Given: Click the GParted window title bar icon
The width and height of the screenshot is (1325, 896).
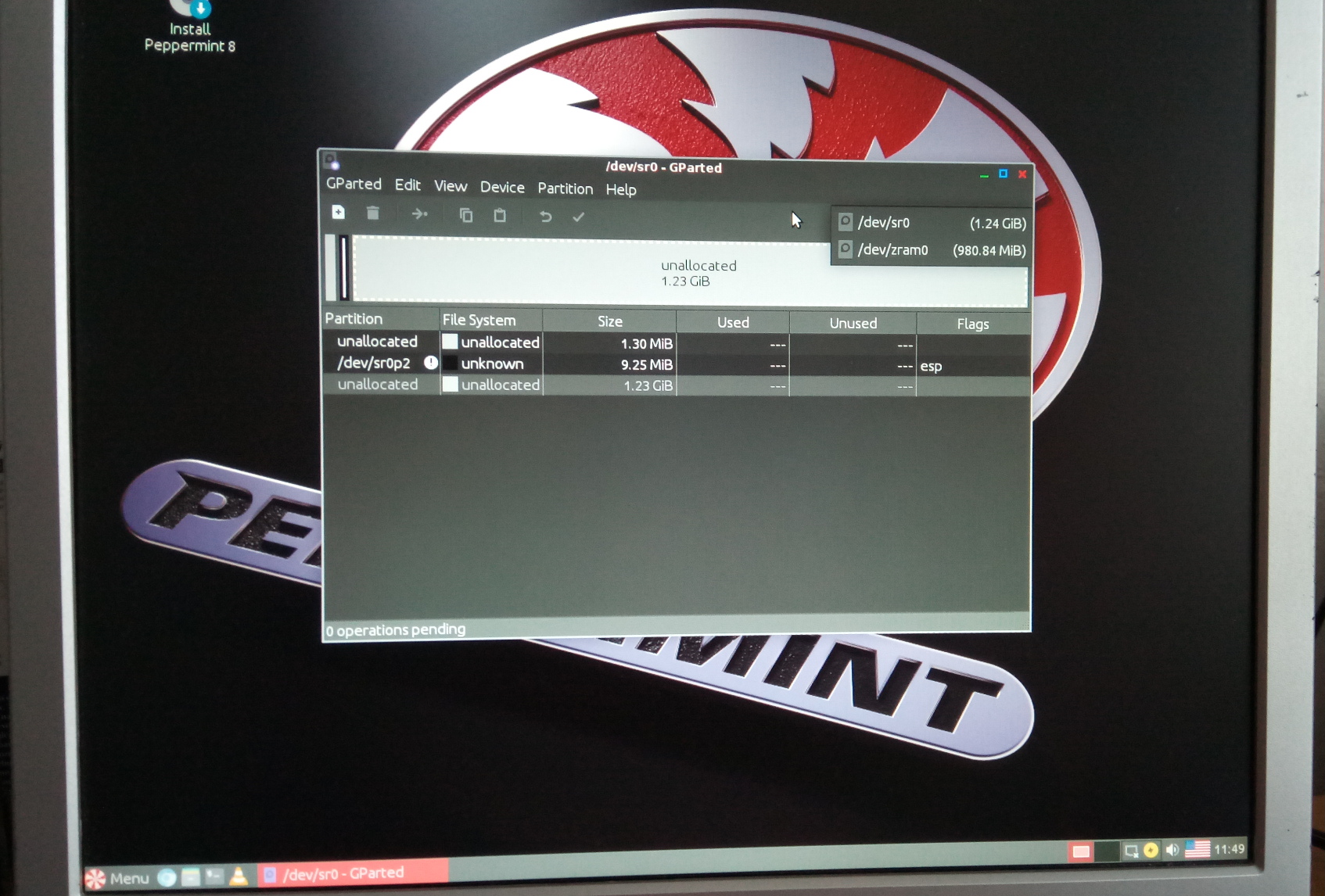Looking at the screenshot, I should (332, 161).
